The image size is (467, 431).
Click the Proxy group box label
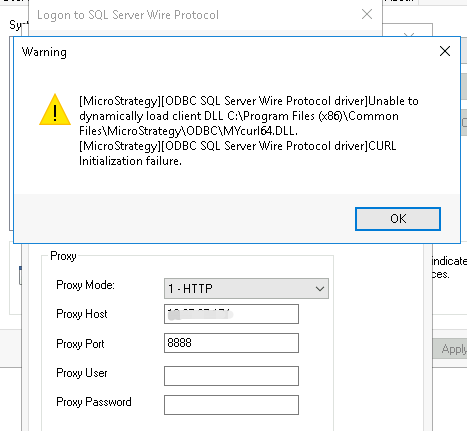[x=63, y=256]
